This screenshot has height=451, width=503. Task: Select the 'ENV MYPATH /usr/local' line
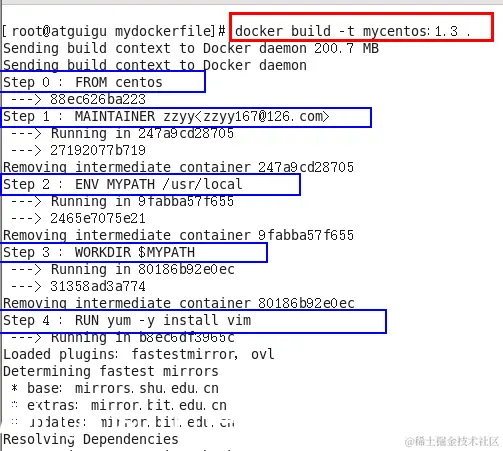pyautogui.click(x=123, y=184)
